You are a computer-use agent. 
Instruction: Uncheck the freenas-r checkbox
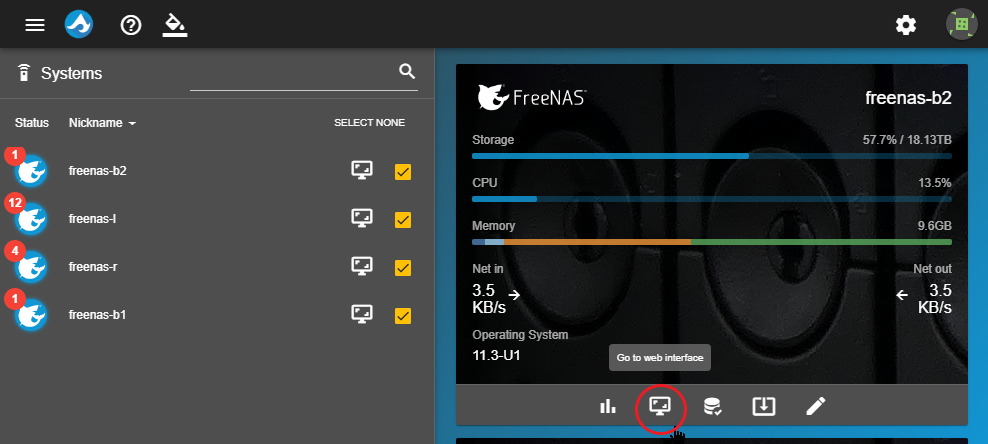pyautogui.click(x=403, y=268)
